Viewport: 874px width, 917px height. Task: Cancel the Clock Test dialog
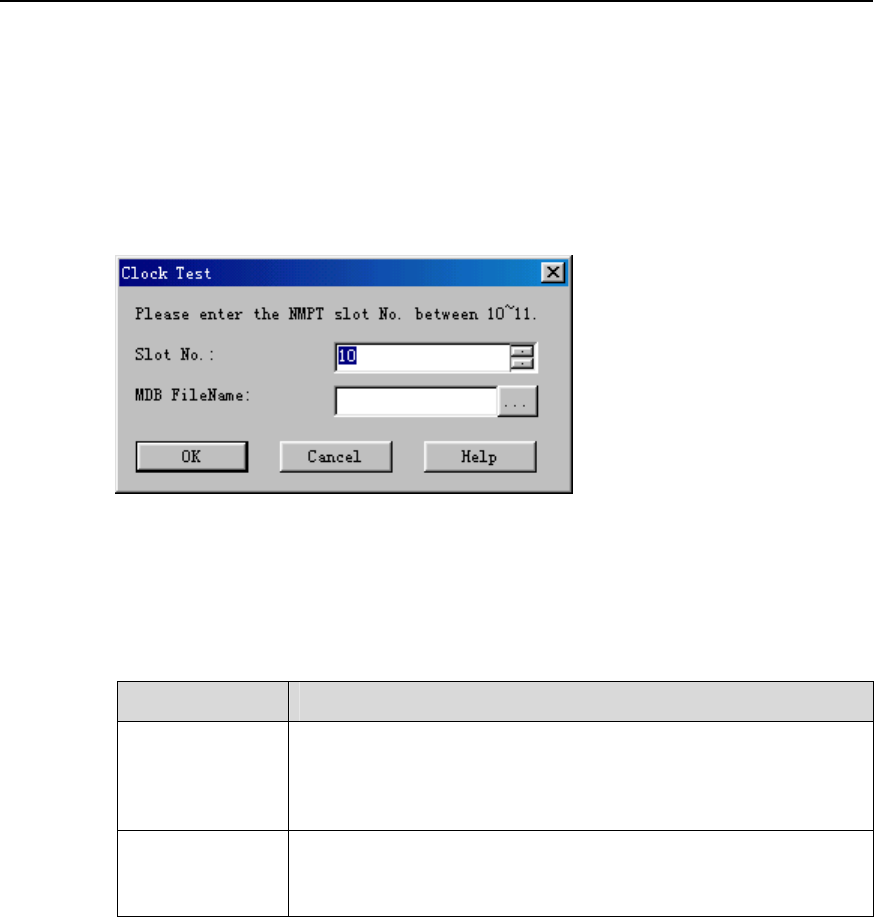click(x=336, y=457)
